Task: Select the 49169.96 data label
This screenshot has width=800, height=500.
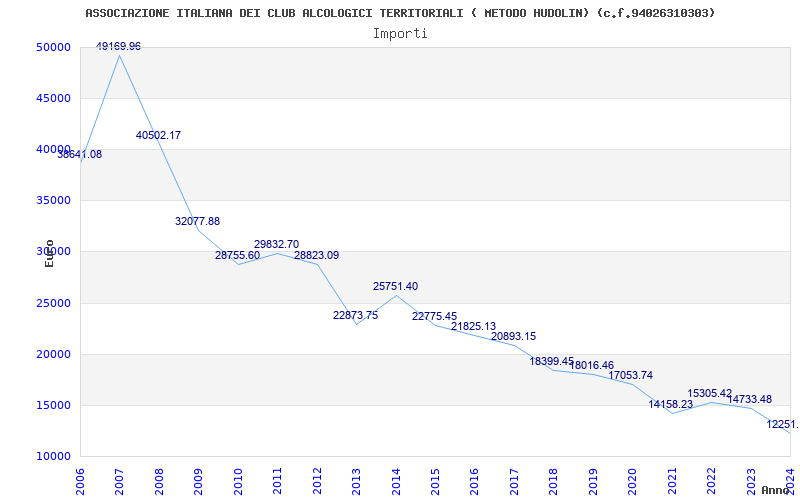Action: tap(118, 46)
